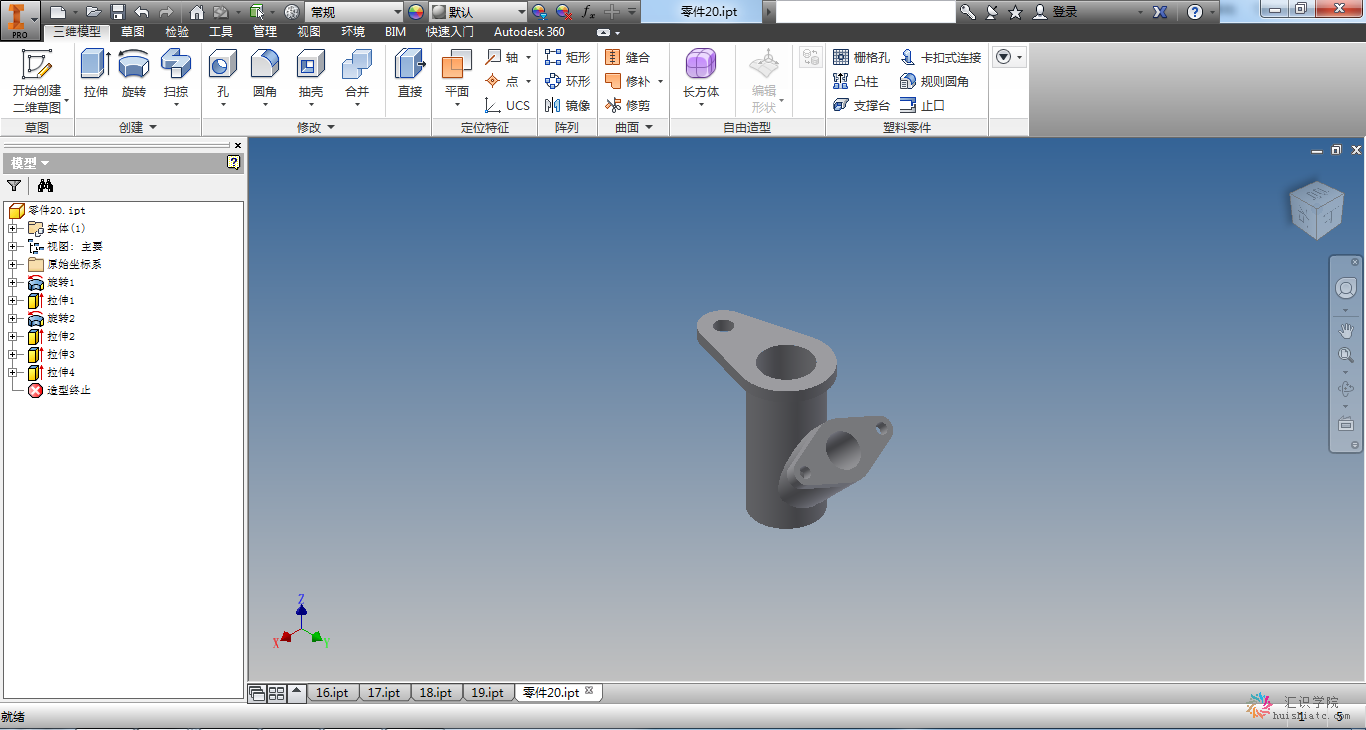Screen dimensions: 1366x730
Task: Select the Hole (孔) tool
Action: [222, 78]
